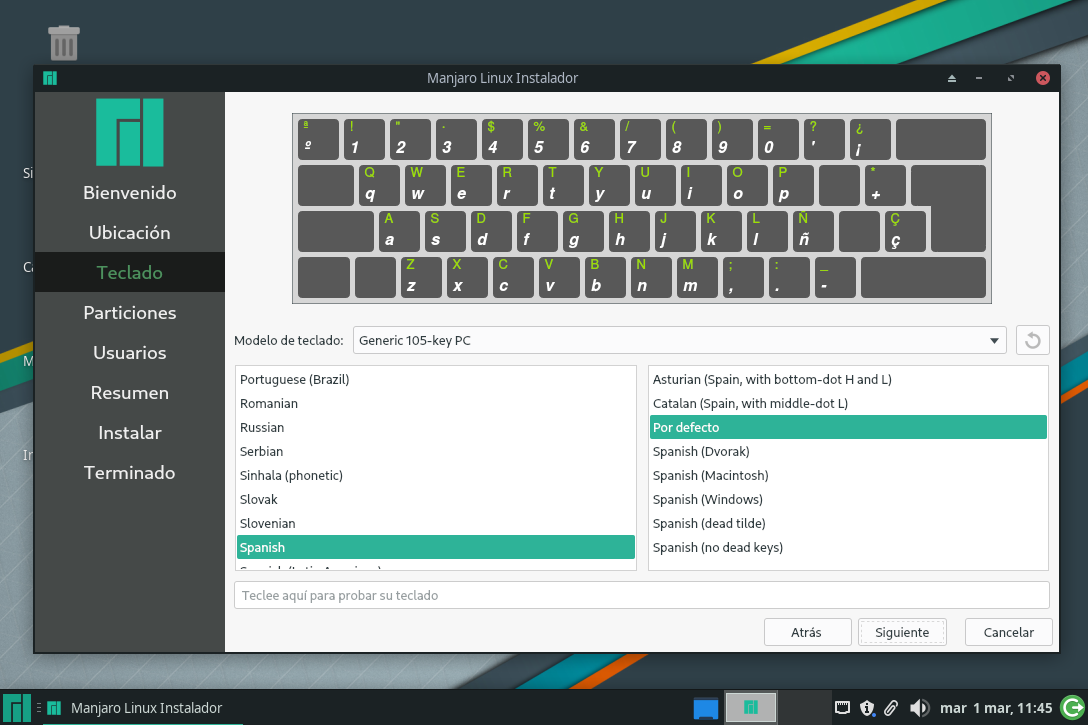
Task: Open the network connection tray icon
Action: click(844, 707)
